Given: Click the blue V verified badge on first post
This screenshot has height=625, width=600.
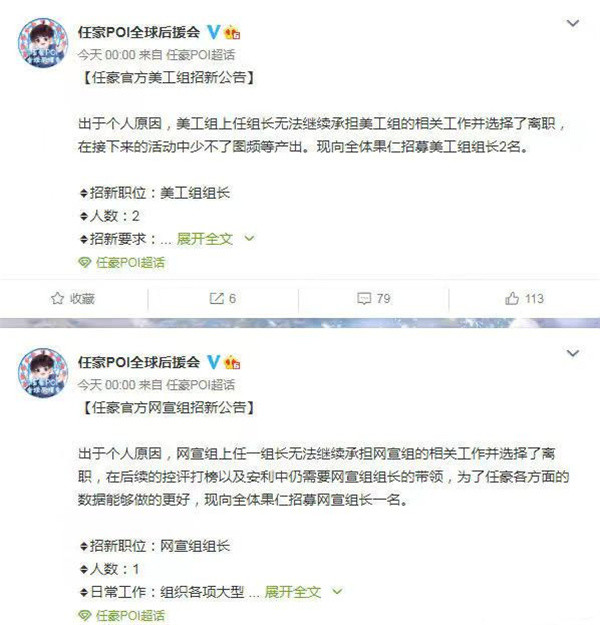Looking at the screenshot, I should point(213,32).
